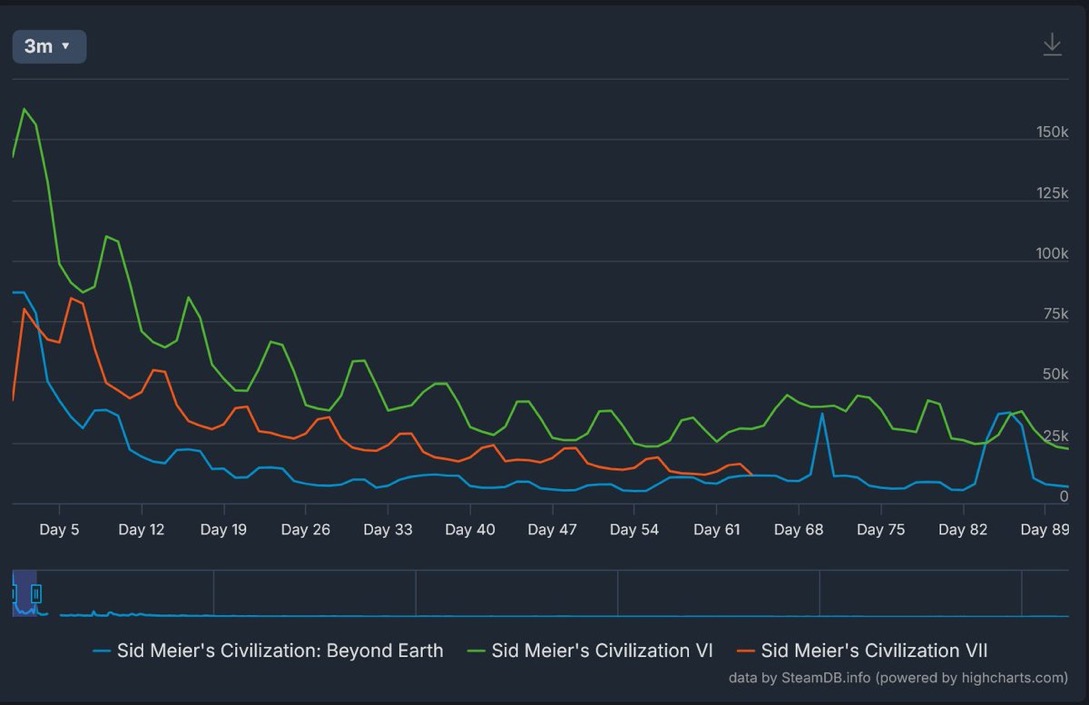Image resolution: width=1089 pixels, height=705 pixels.
Task: Click the Day 61 axis label
Action: point(717,530)
